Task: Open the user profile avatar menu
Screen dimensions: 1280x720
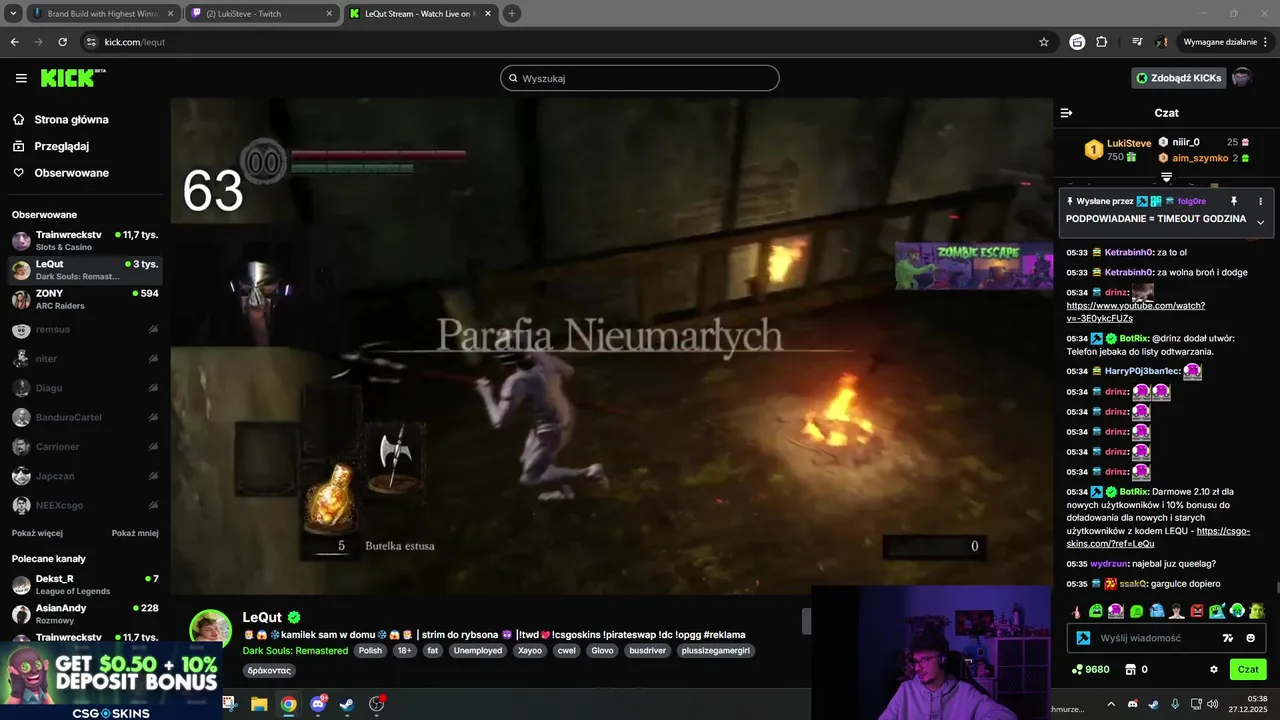Action: 1242,78
